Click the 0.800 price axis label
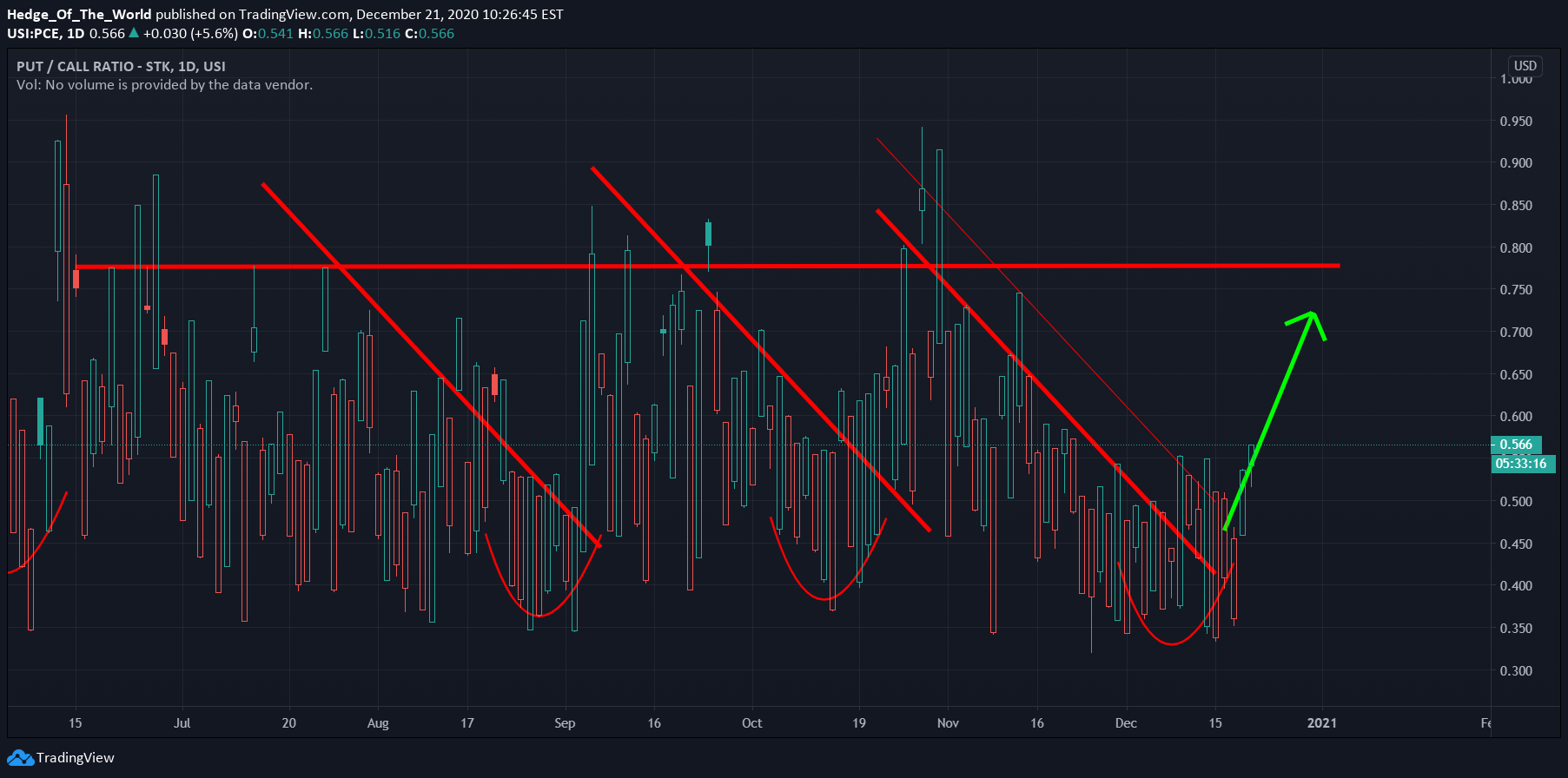This screenshot has height=778, width=1568. [1516, 248]
